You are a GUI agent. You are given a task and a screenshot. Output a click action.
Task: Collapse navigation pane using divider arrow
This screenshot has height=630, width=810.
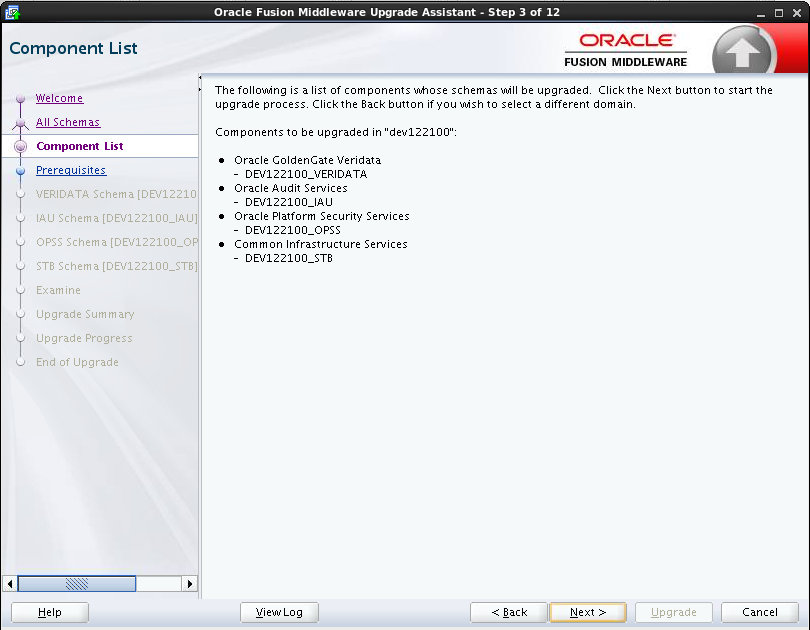click(200, 77)
